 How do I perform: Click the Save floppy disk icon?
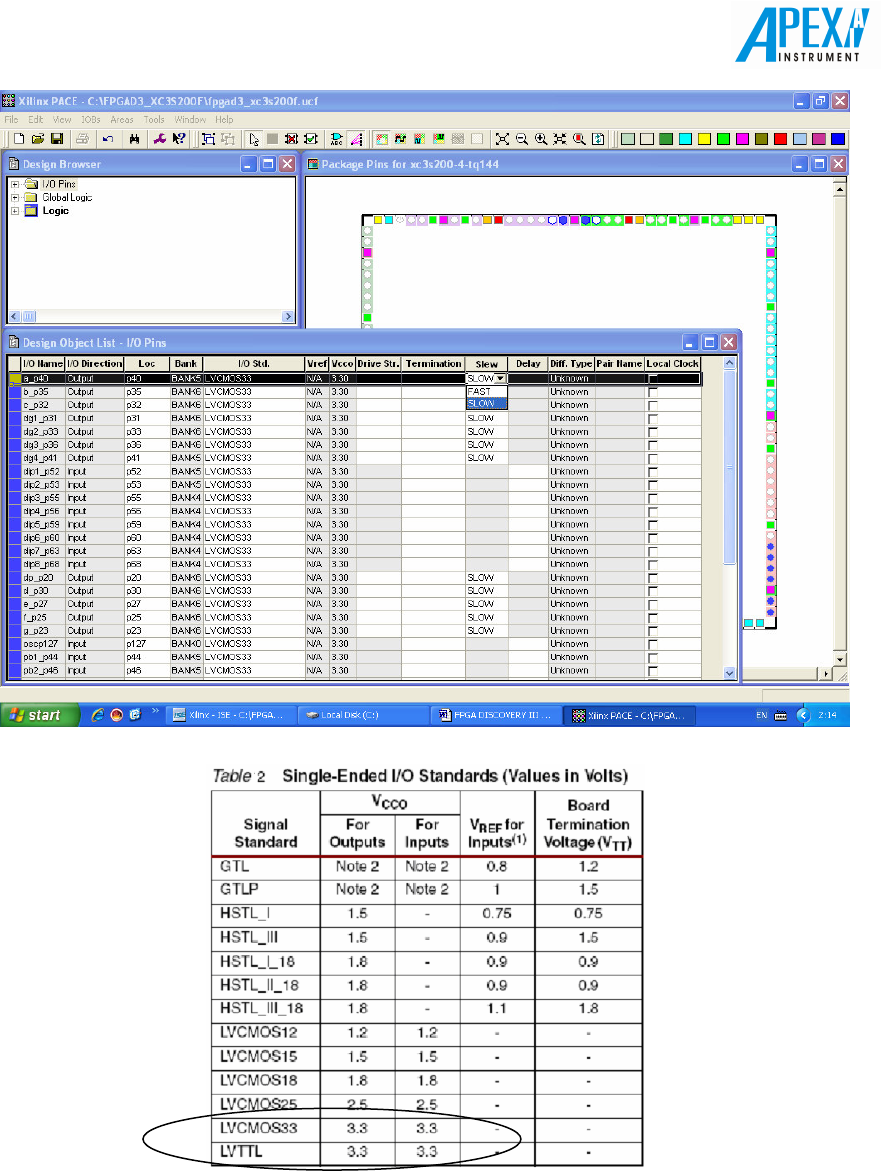pos(57,139)
